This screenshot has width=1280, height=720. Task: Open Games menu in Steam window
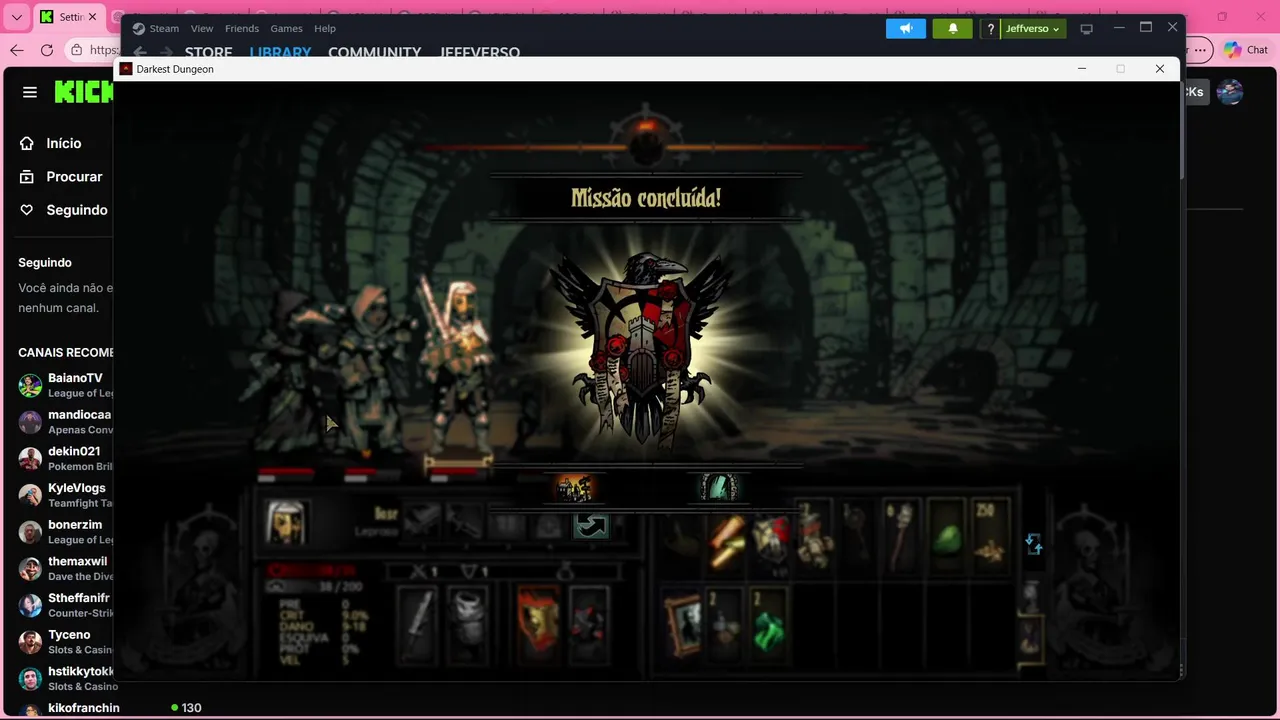(x=286, y=28)
